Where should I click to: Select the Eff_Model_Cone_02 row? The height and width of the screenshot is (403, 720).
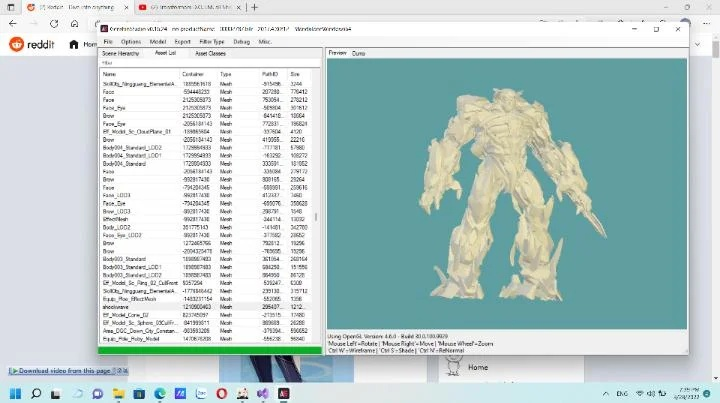(x=207, y=315)
